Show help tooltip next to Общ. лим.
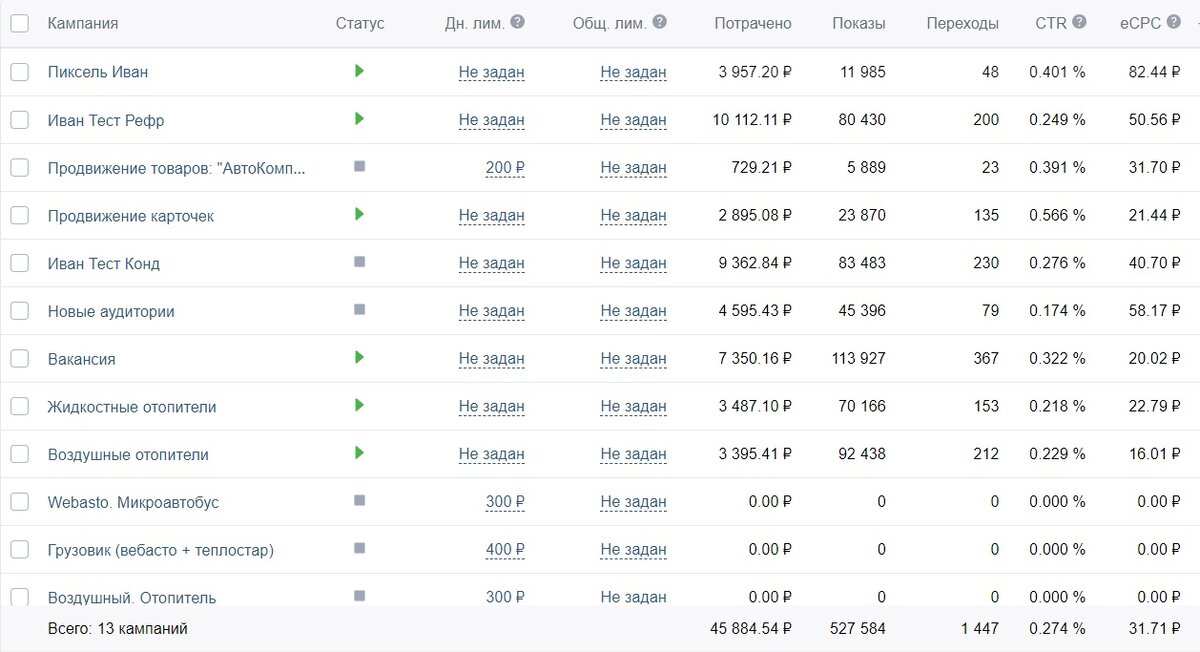The width and height of the screenshot is (1200, 652). (659, 22)
